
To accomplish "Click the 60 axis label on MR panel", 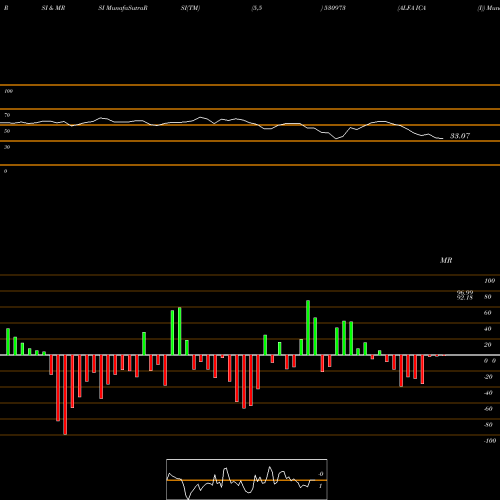I will click(488, 313).
